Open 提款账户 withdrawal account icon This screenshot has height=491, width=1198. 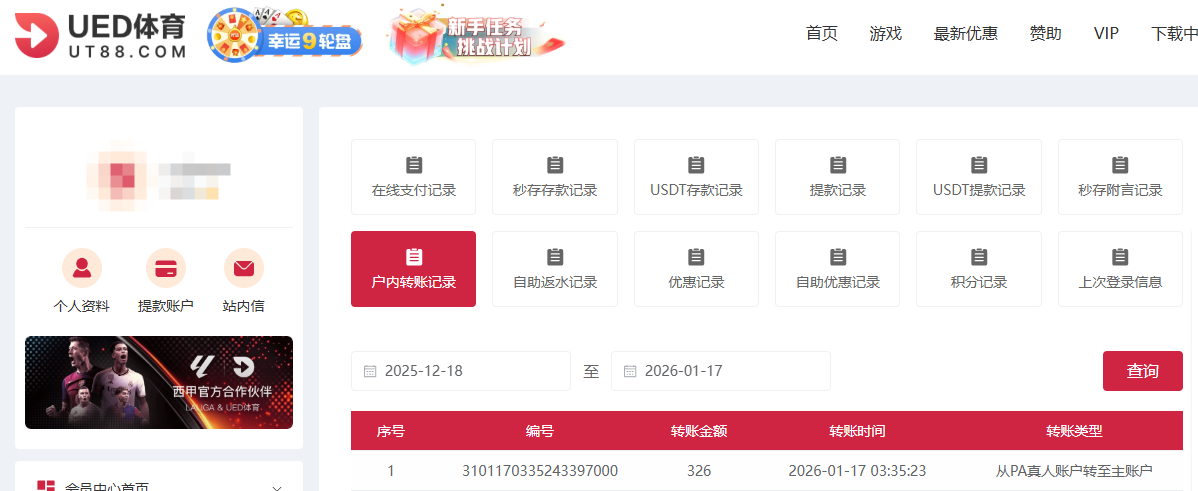165,268
